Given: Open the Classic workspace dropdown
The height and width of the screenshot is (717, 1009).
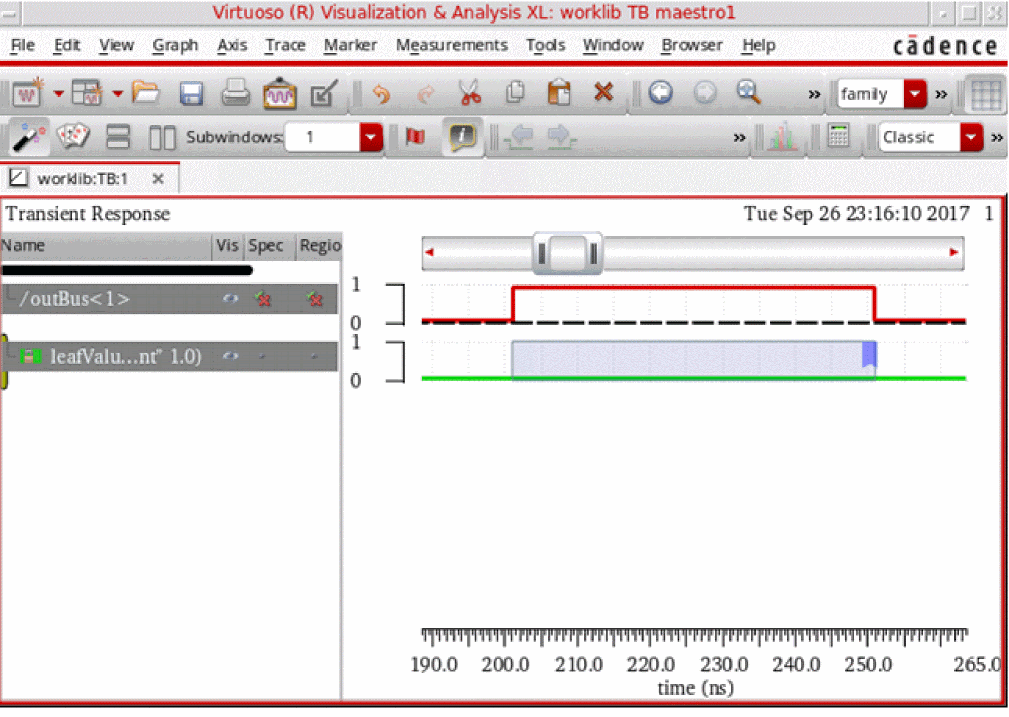Looking at the screenshot, I should [x=973, y=137].
